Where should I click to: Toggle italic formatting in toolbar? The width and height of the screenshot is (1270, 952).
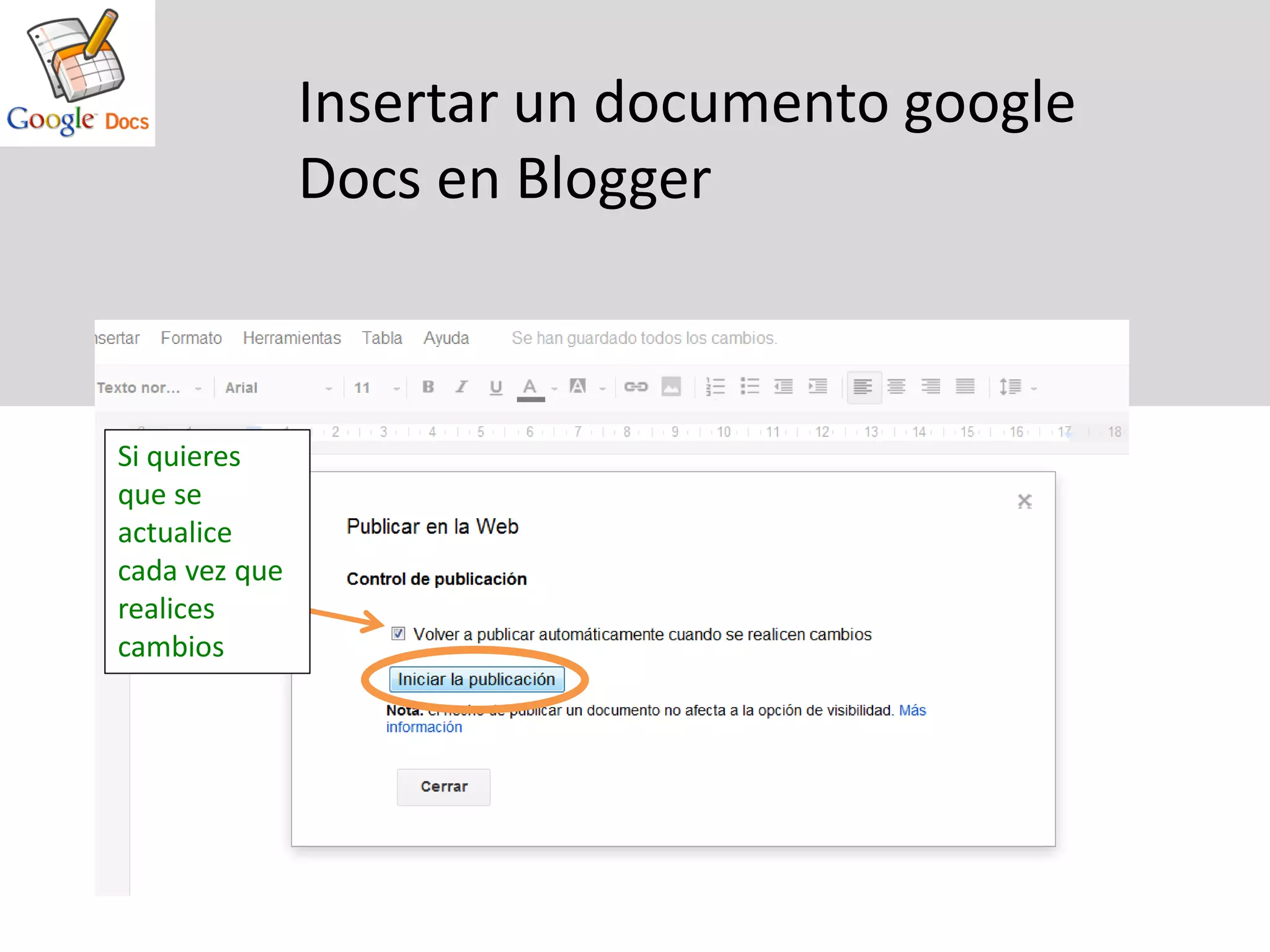coord(461,387)
